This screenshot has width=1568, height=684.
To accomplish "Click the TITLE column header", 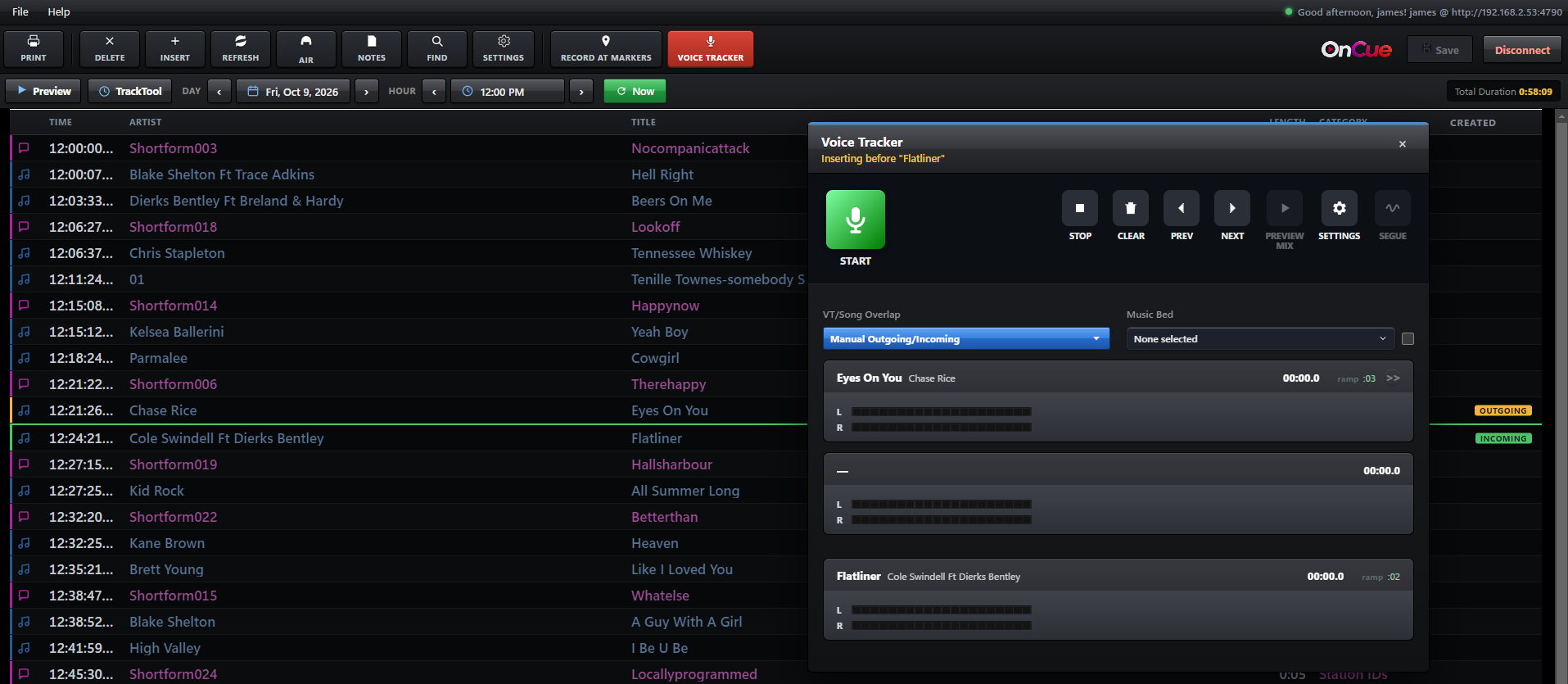I will [x=644, y=122].
